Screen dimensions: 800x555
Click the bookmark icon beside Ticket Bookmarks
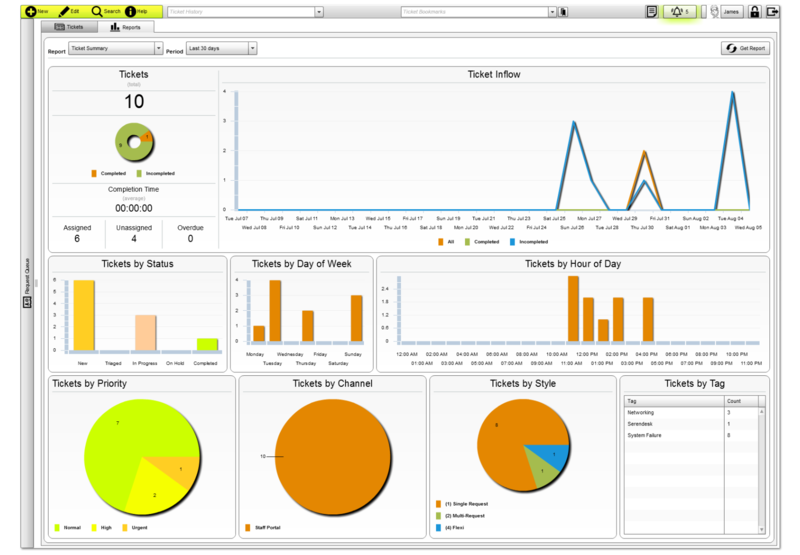pyautogui.click(x=563, y=12)
